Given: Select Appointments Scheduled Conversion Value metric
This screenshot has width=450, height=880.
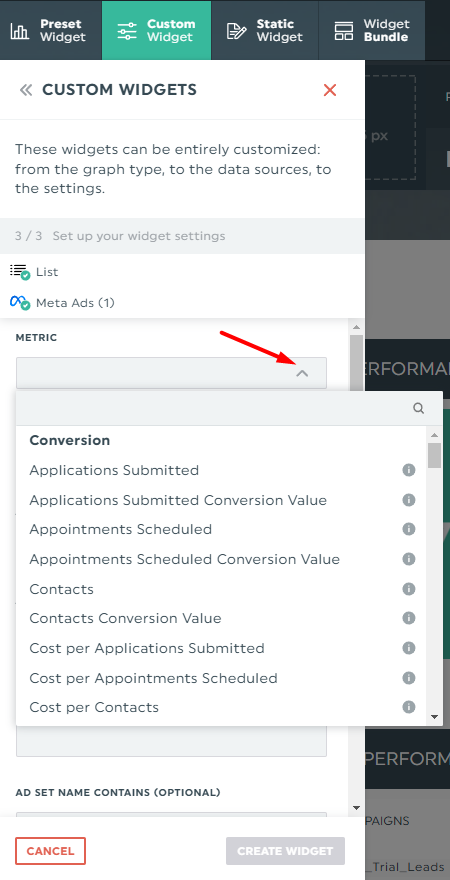Looking at the screenshot, I should pyautogui.click(x=185, y=560).
